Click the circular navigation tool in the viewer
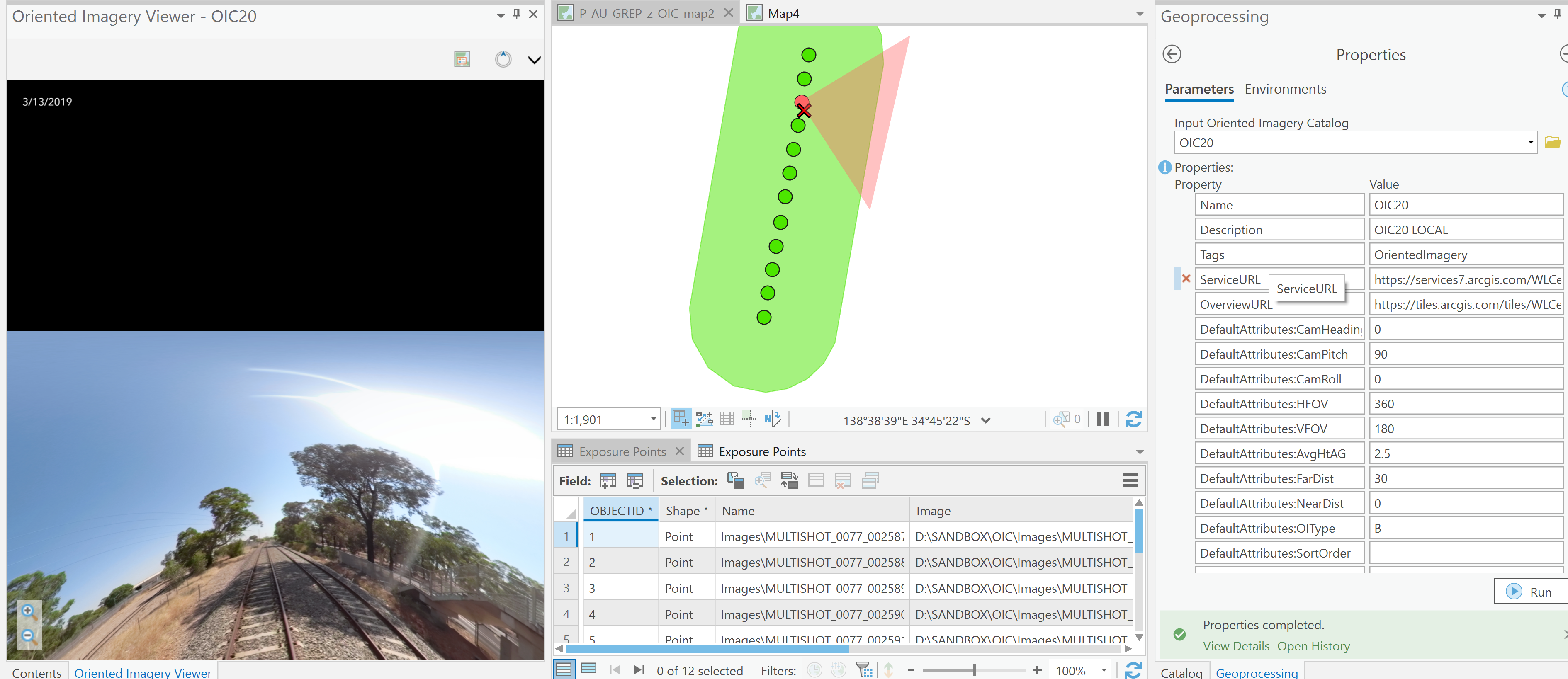Viewport: 1568px width, 679px height. 503,59
